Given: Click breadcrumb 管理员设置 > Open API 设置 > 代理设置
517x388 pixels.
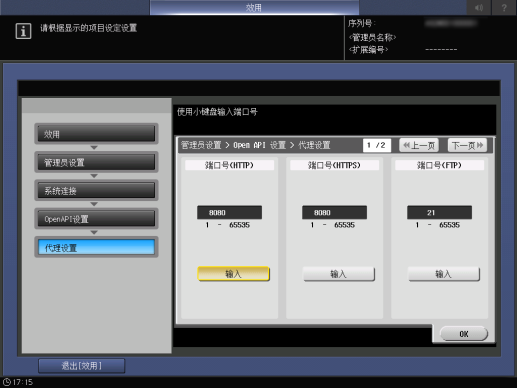Looking at the screenshot, I should (255, 145).
